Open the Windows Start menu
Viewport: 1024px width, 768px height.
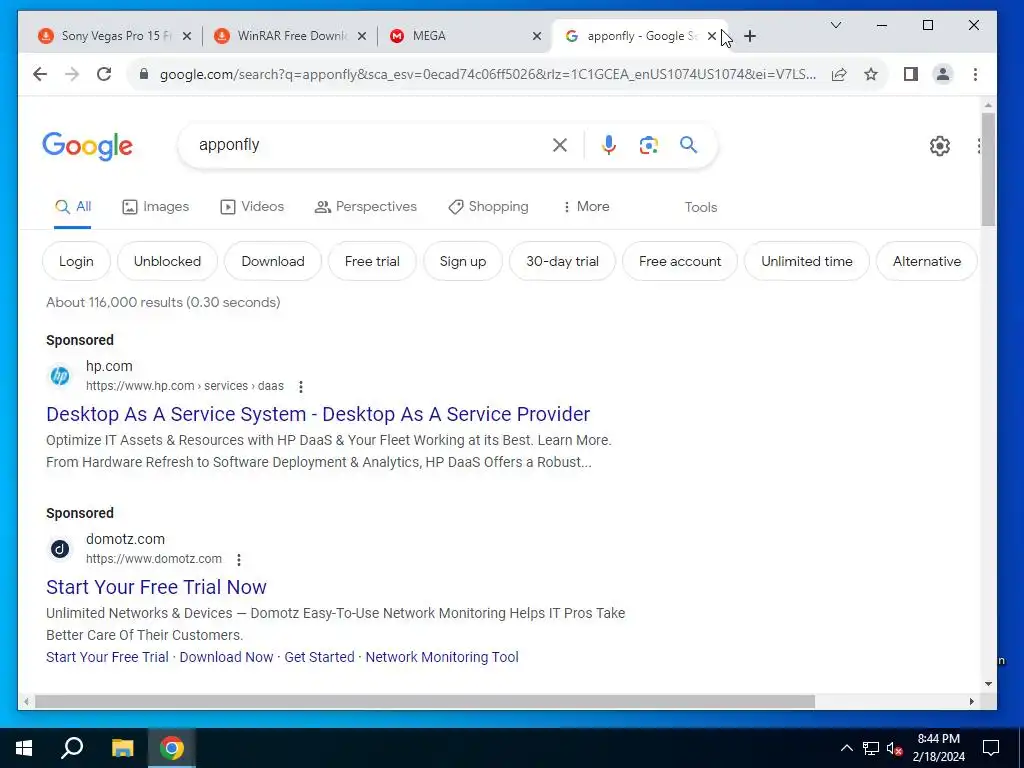(x=24, y=748)
